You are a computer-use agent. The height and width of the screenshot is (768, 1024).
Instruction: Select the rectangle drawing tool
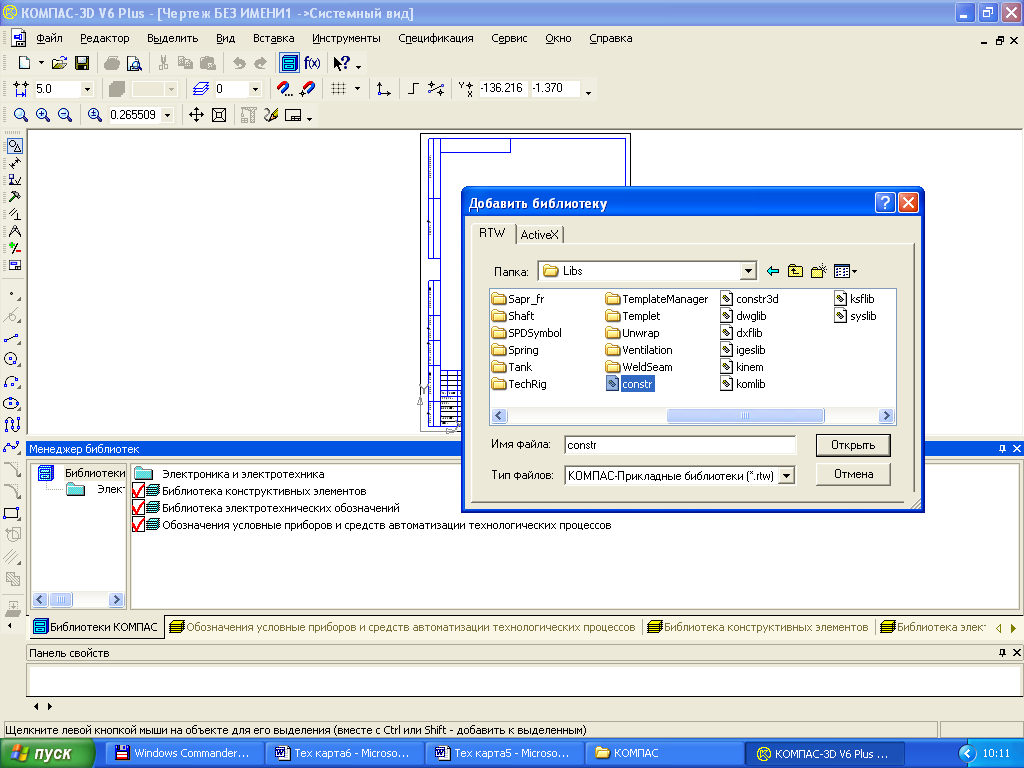12,513
